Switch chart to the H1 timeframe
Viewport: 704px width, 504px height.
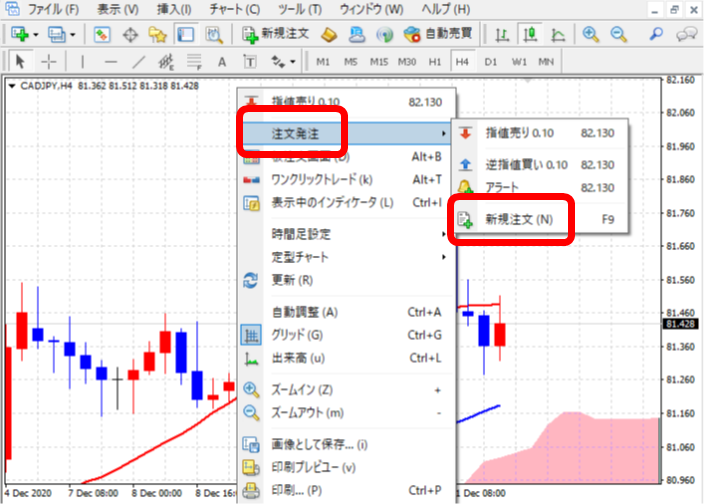point(434,61)
